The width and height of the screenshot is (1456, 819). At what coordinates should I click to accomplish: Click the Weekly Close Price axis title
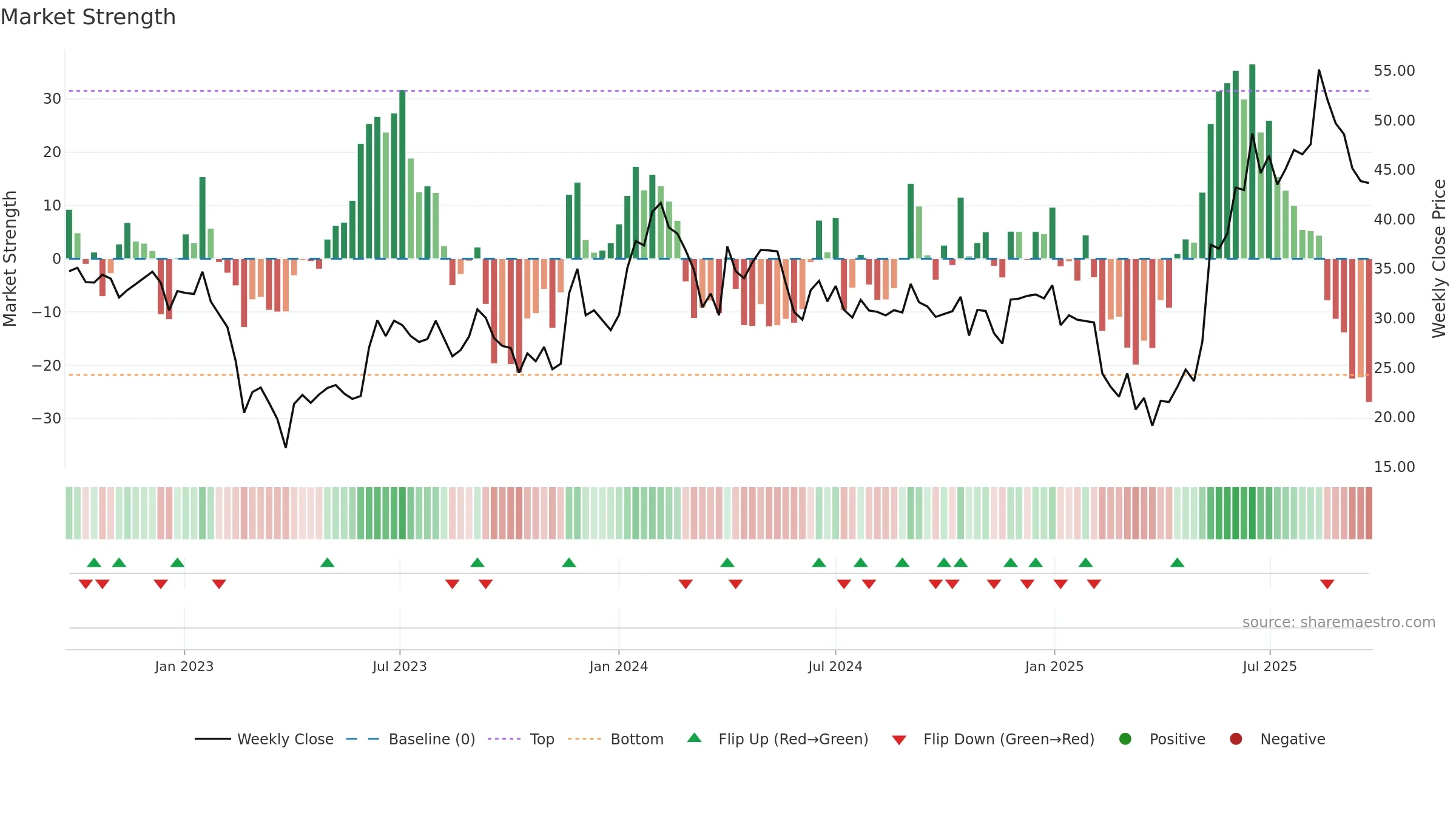click(1439, 258)
